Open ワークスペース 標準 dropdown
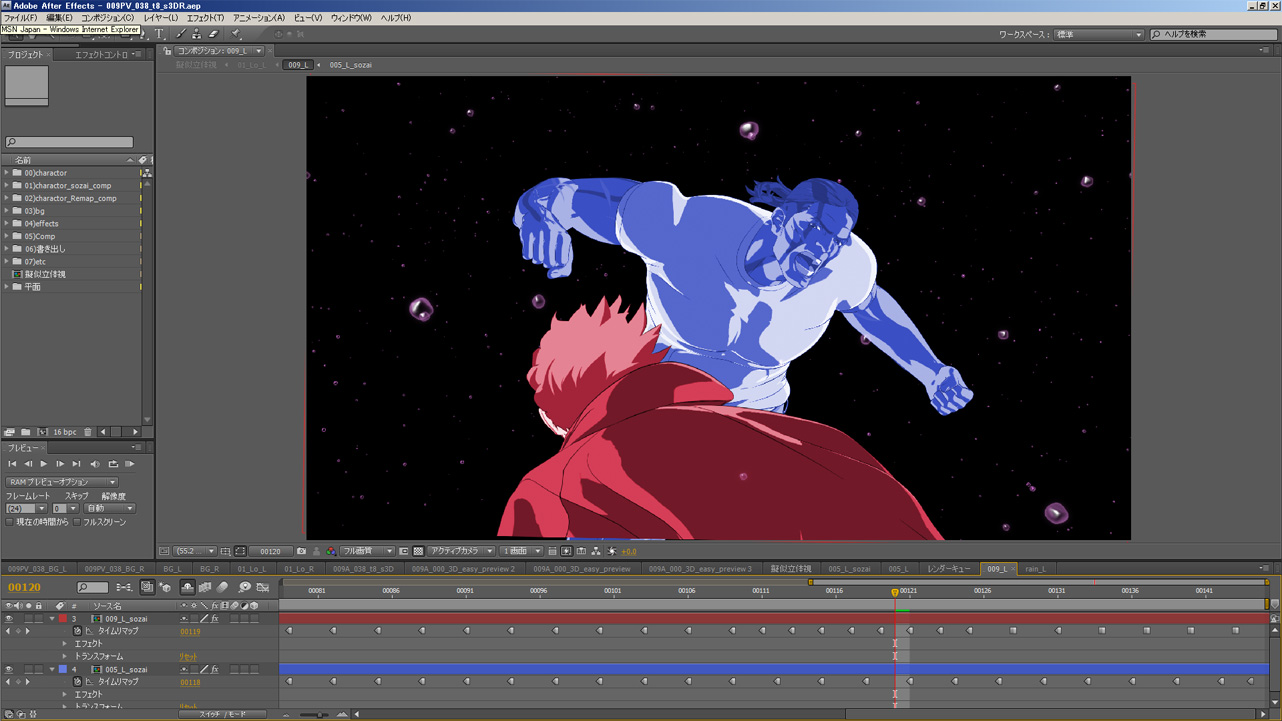Viewport: 1282px width, 721px height. click(1098, 34)
